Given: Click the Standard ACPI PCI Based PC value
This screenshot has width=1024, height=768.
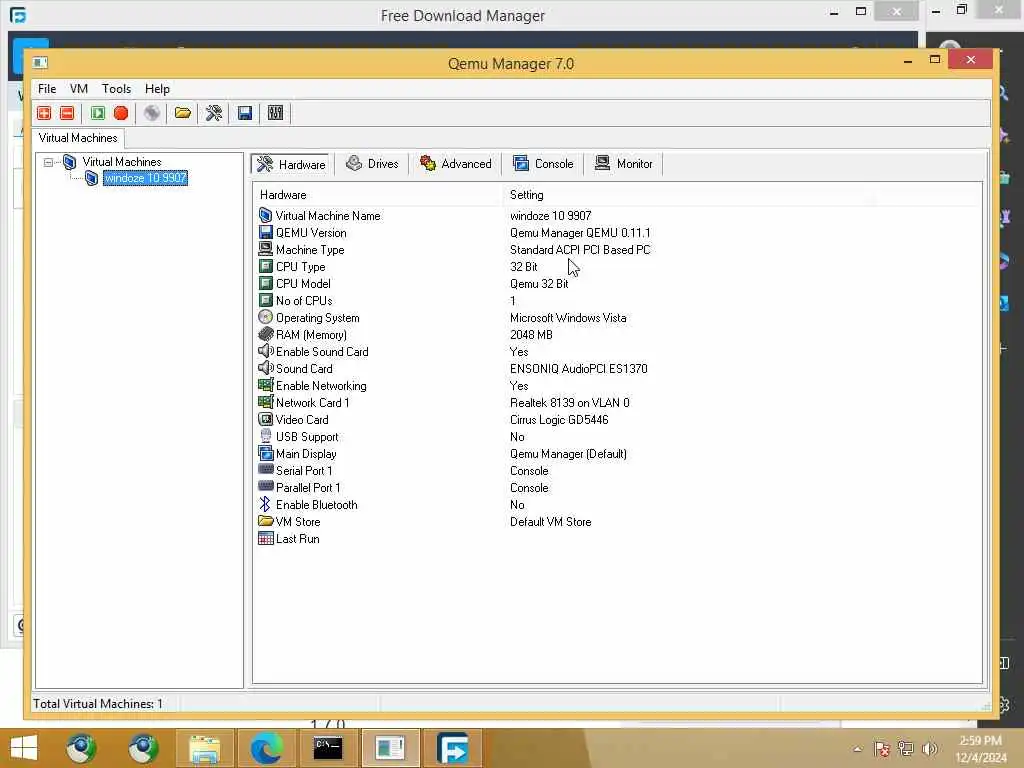Looking at the screenshot, I should tap(580, 249).
